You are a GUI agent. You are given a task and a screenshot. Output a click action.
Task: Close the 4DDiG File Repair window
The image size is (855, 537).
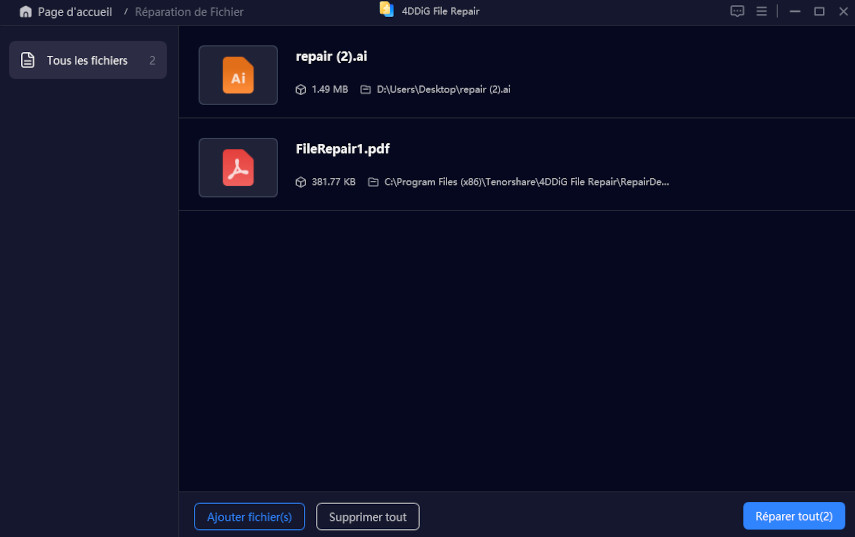click(x=843, y=11)
